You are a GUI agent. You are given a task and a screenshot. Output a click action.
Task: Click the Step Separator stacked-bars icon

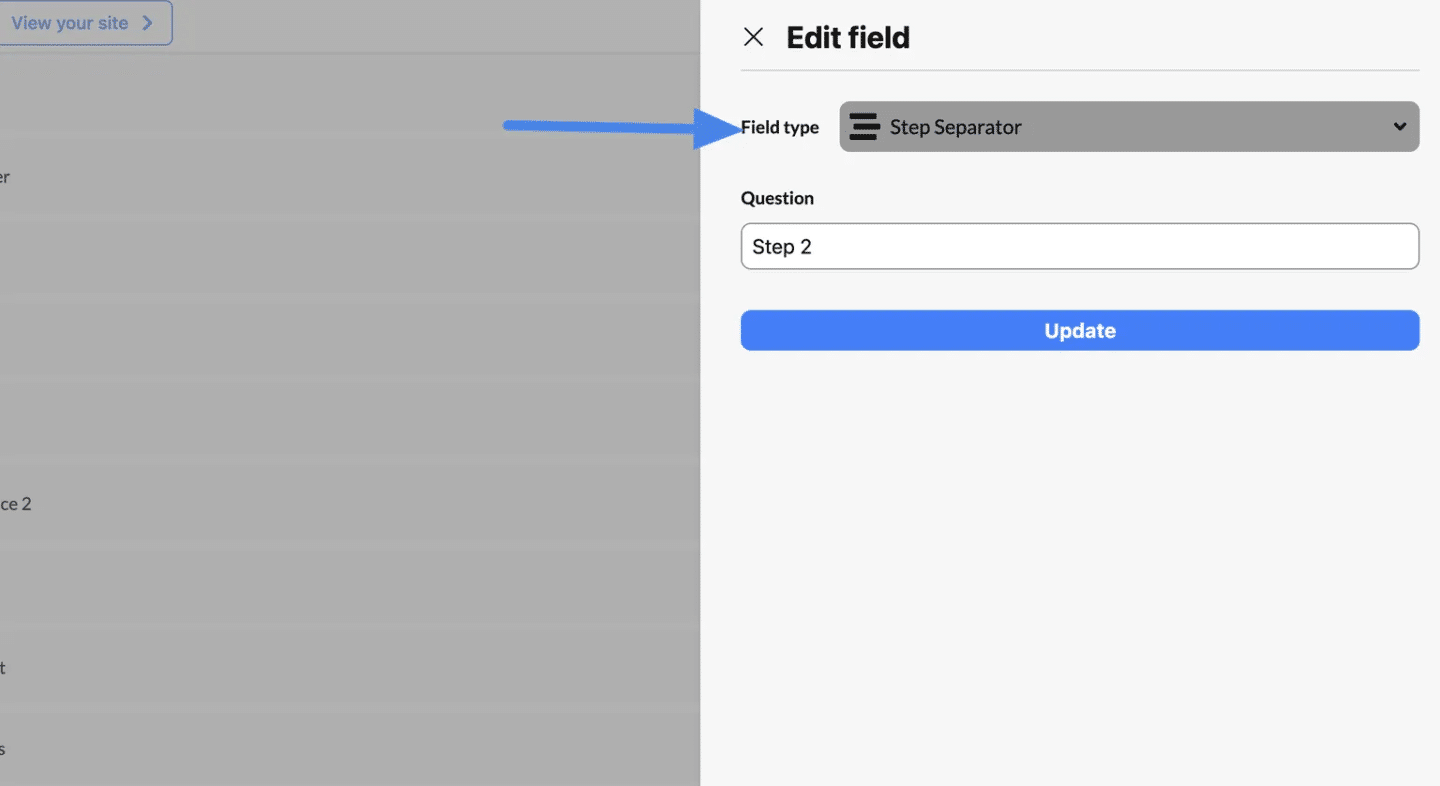point(864,127)
